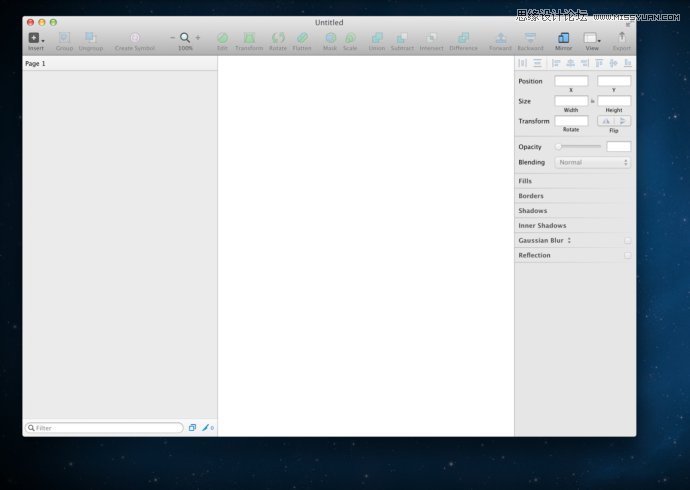Align layers to vertical middle
Screen dimensions: 690x490
point(613,63)
